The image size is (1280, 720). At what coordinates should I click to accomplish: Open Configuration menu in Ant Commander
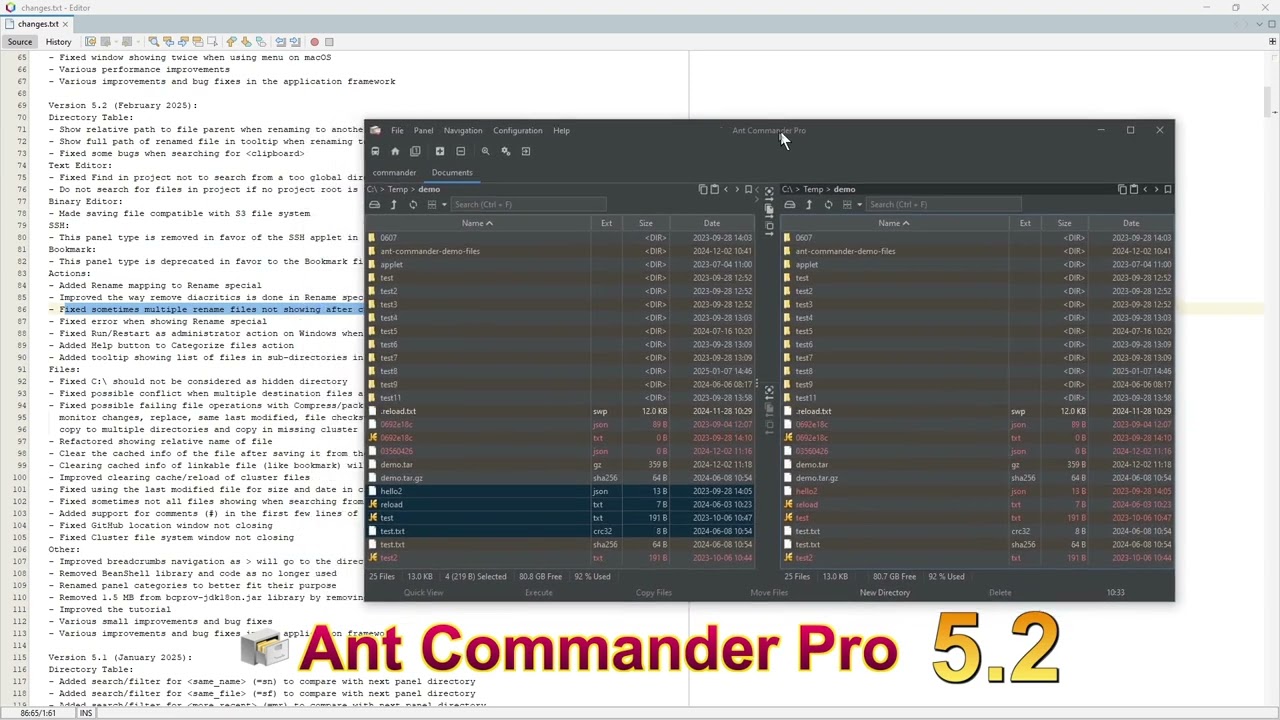point(517,130)
